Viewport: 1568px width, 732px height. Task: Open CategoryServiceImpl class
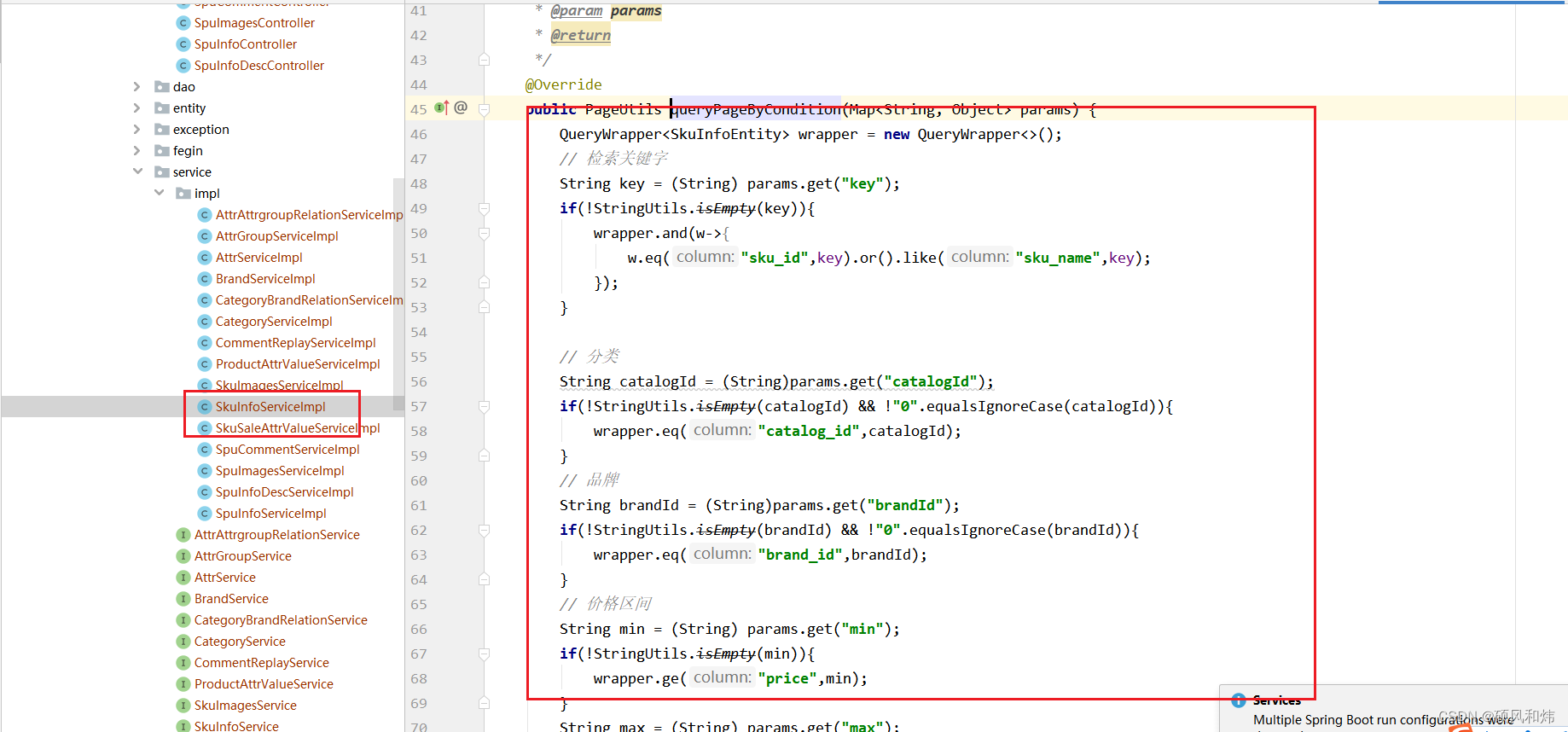click(x=274, y=322)
